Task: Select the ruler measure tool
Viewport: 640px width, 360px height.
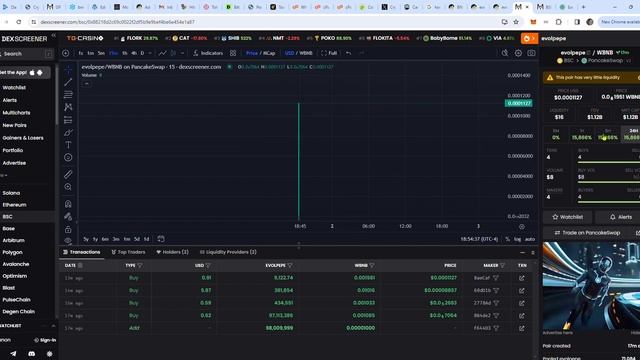Action: click(x=68, y=174)
